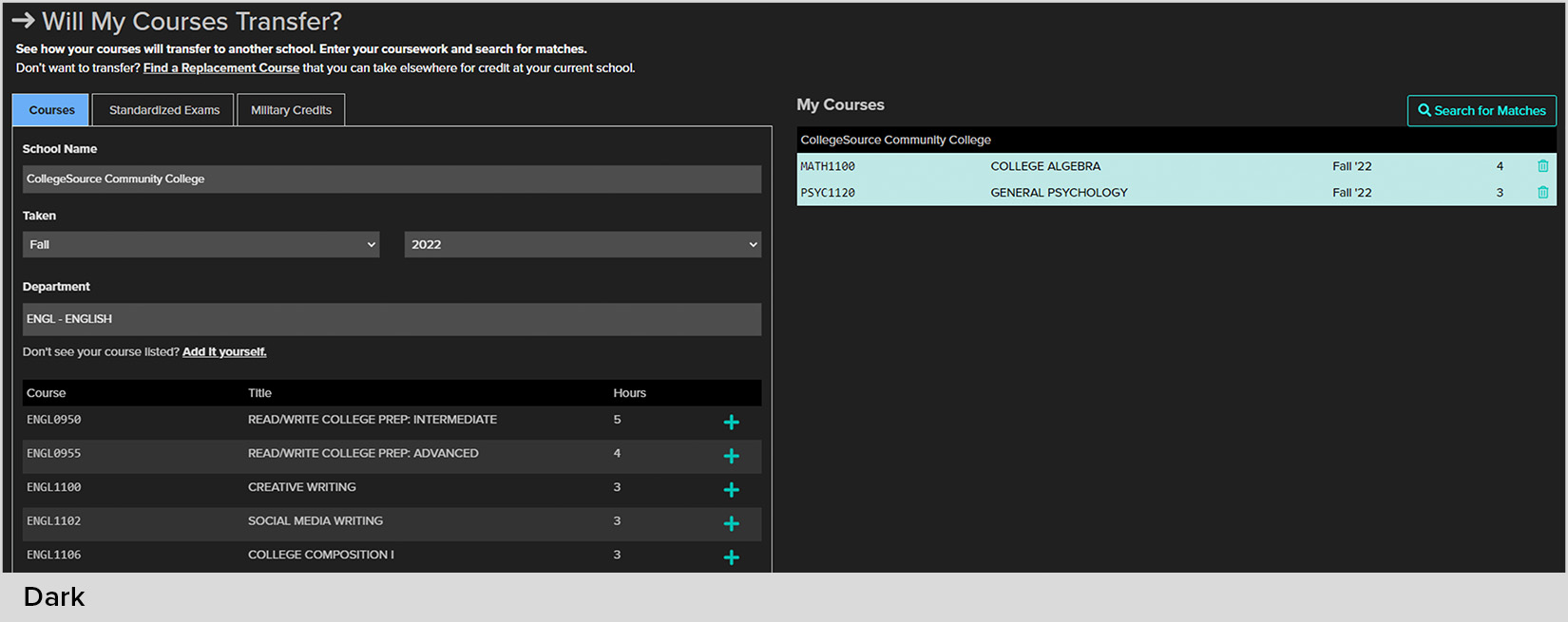Open the 2022 year dropdown

pyautogui.click(x=582, y=245)
